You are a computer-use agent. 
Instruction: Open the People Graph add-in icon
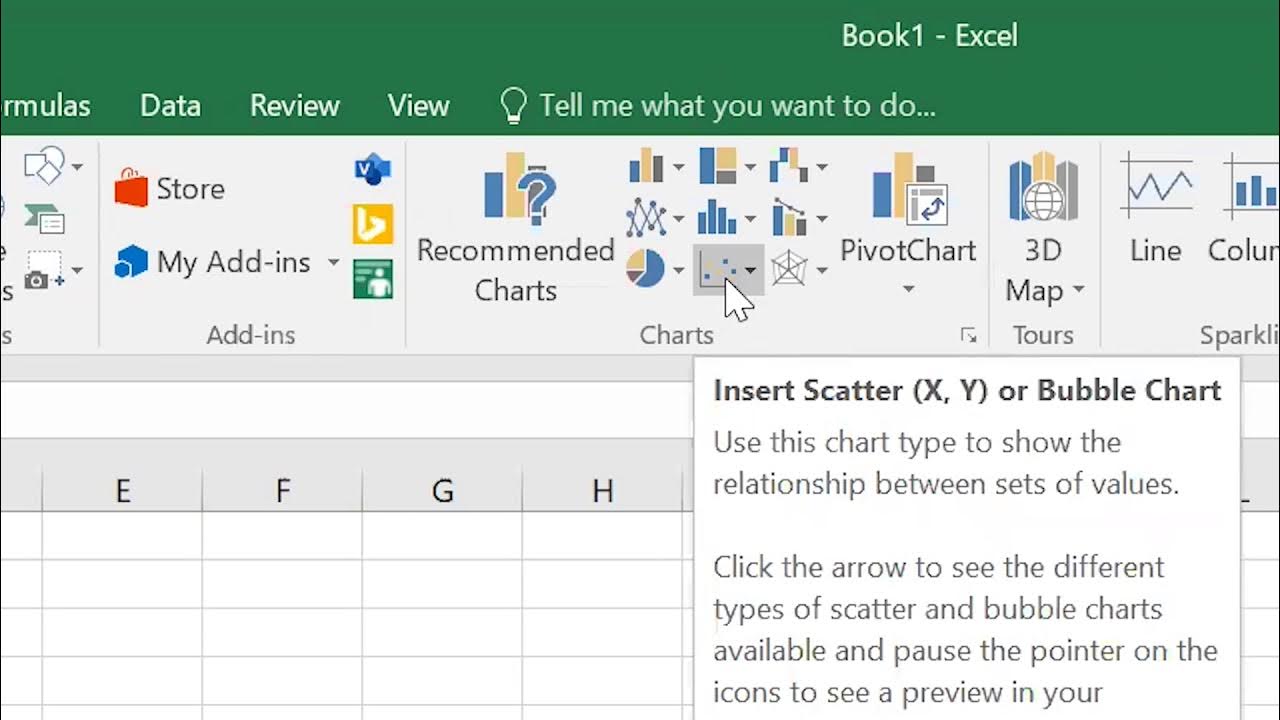[x=373, y=279]
